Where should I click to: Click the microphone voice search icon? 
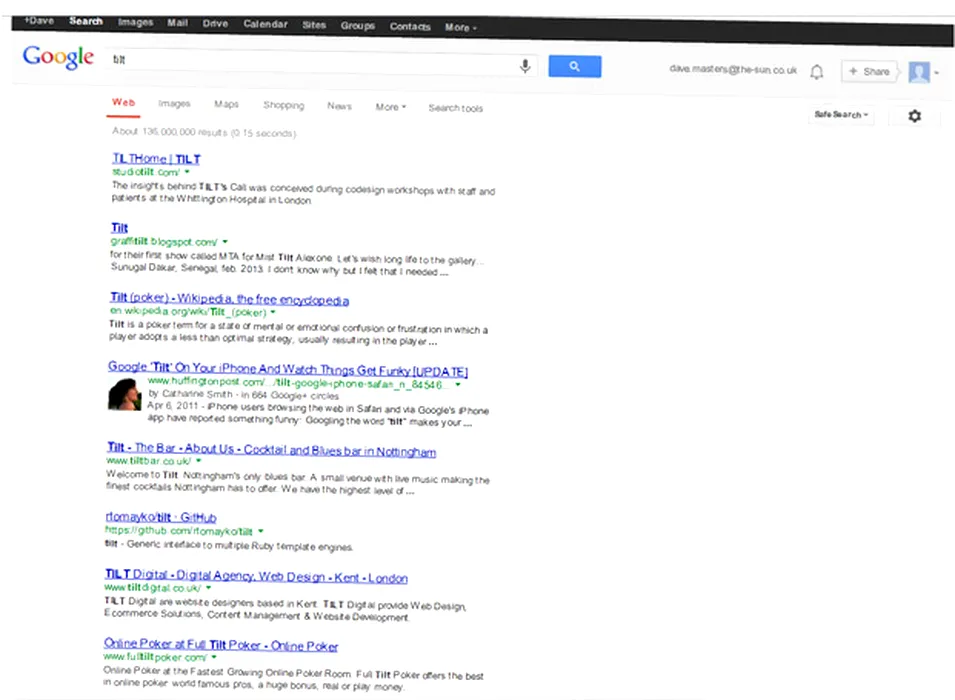[525, 67]
